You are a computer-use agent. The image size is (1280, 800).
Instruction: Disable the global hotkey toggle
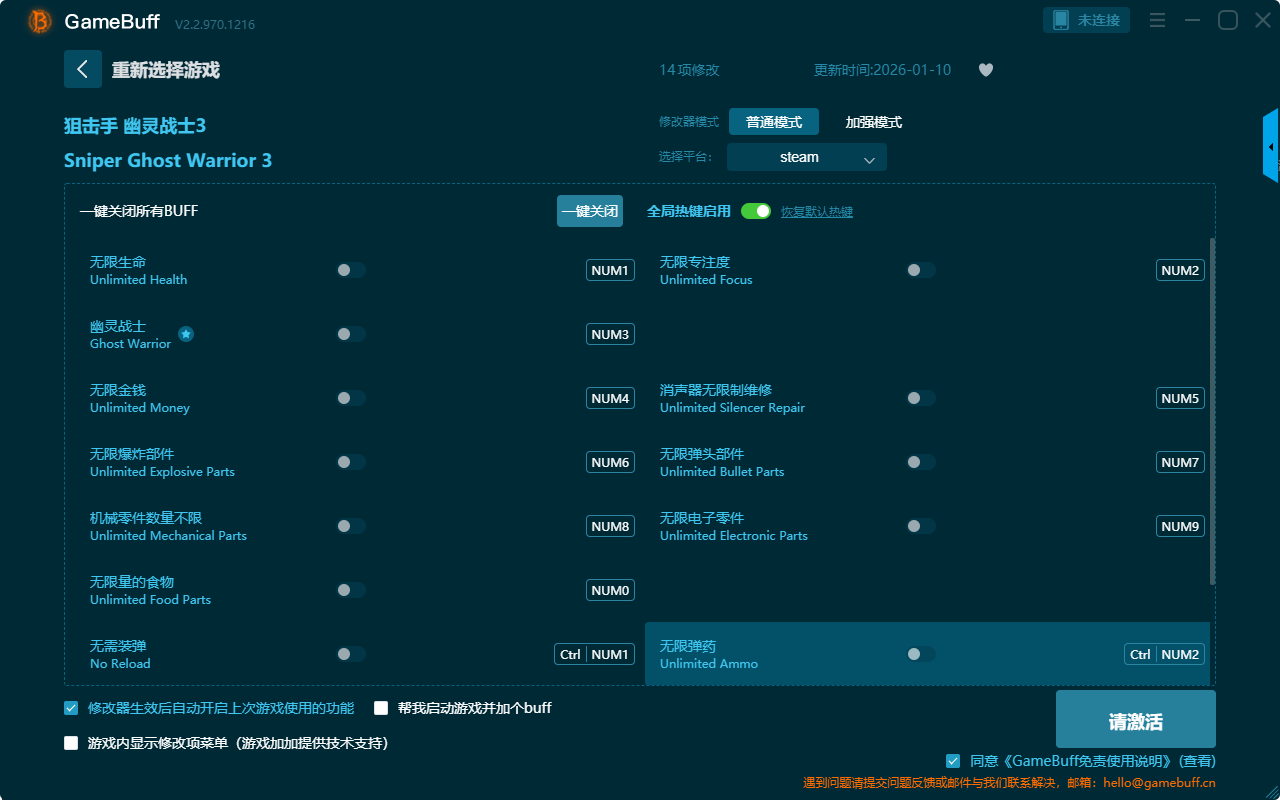[x=756, y=211]
